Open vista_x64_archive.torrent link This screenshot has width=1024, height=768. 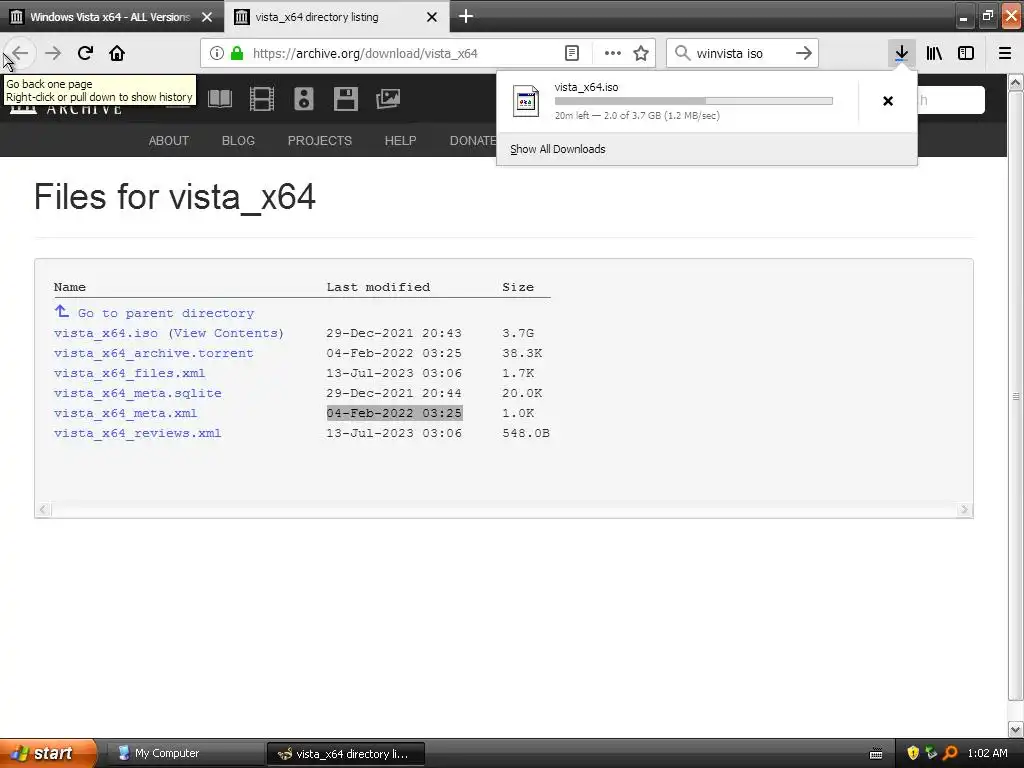point(153,353)
